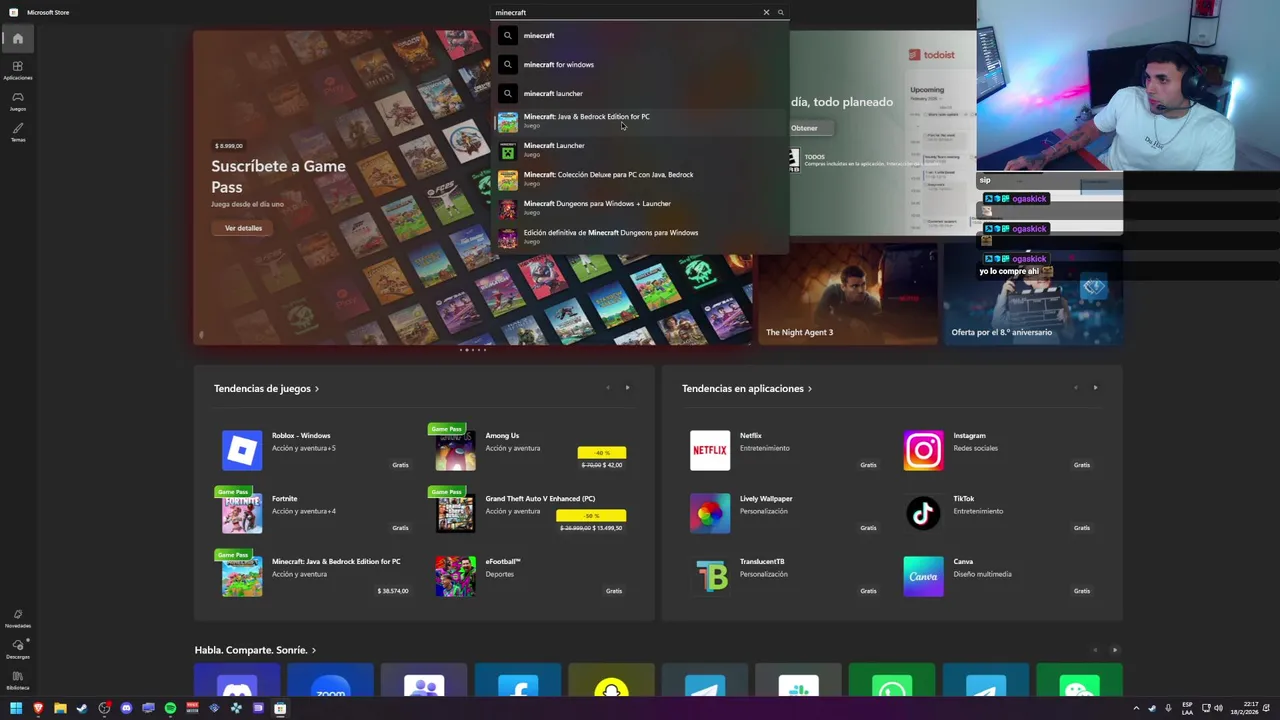Image resolution: width=1280 pixels, height=720 pixels.
Task: Open WhatsApp tile in social apps row
Action: click(892, 680)
